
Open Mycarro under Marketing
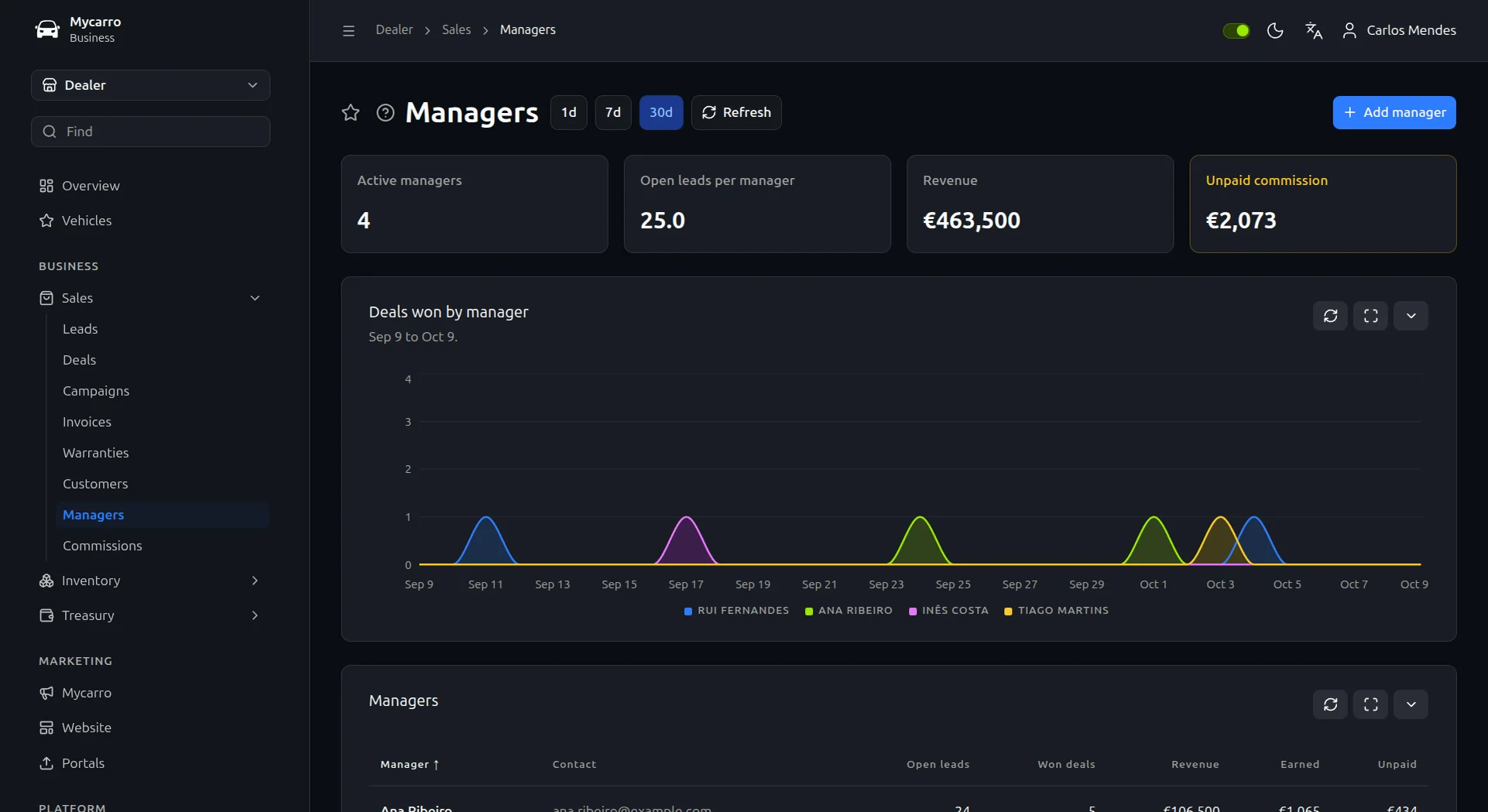pos(150,693)
